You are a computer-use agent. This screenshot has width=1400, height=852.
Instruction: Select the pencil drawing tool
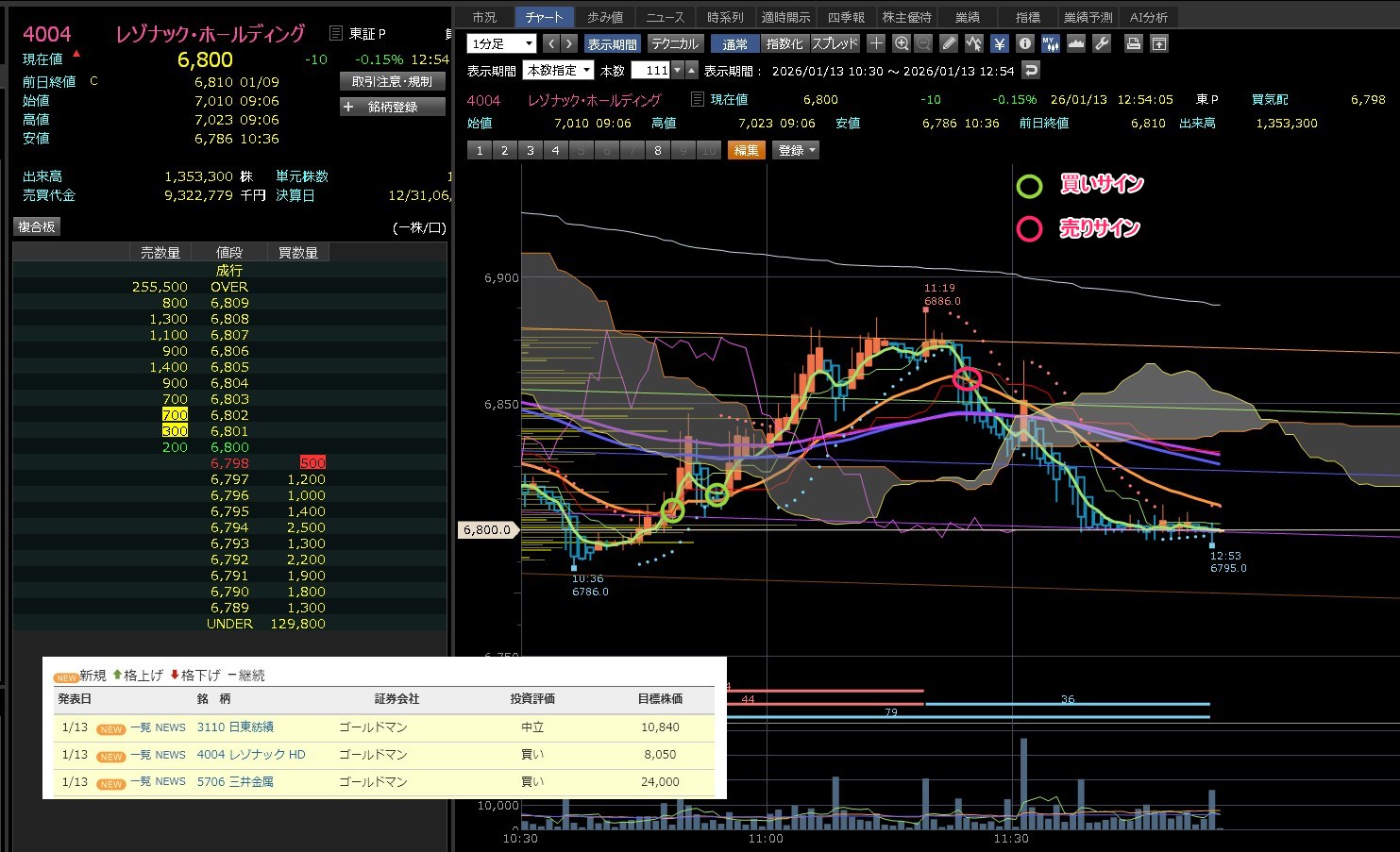click(x=949, y=43)
